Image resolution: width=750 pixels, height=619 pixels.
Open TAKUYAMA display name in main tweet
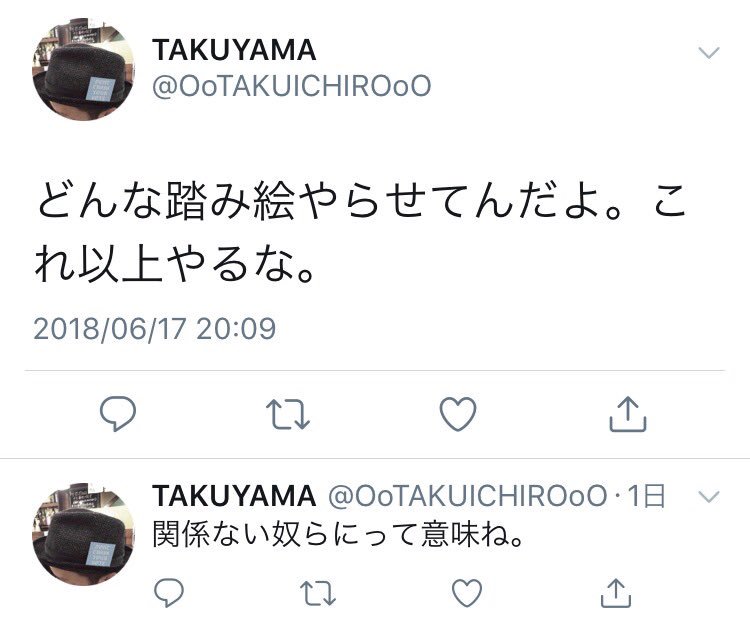point(234,50)
